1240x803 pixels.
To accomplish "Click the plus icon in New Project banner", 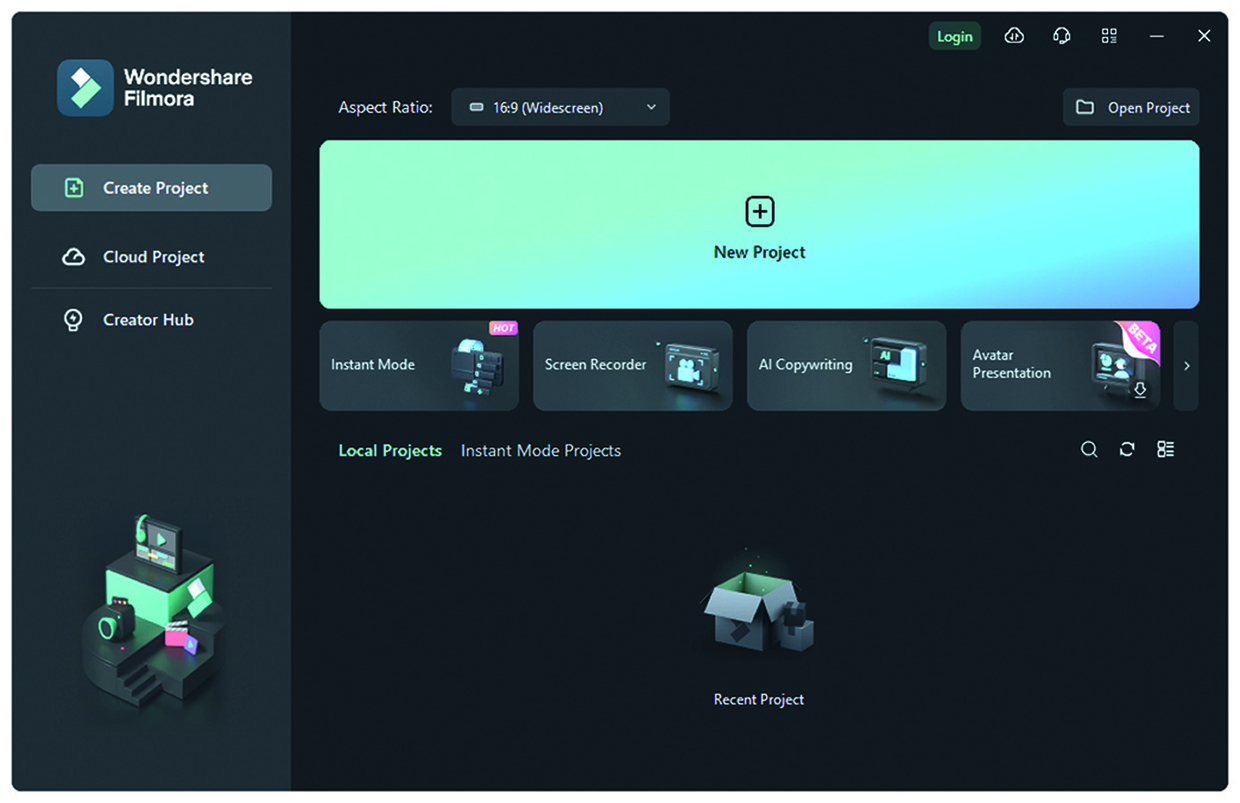I will [760, 211].
